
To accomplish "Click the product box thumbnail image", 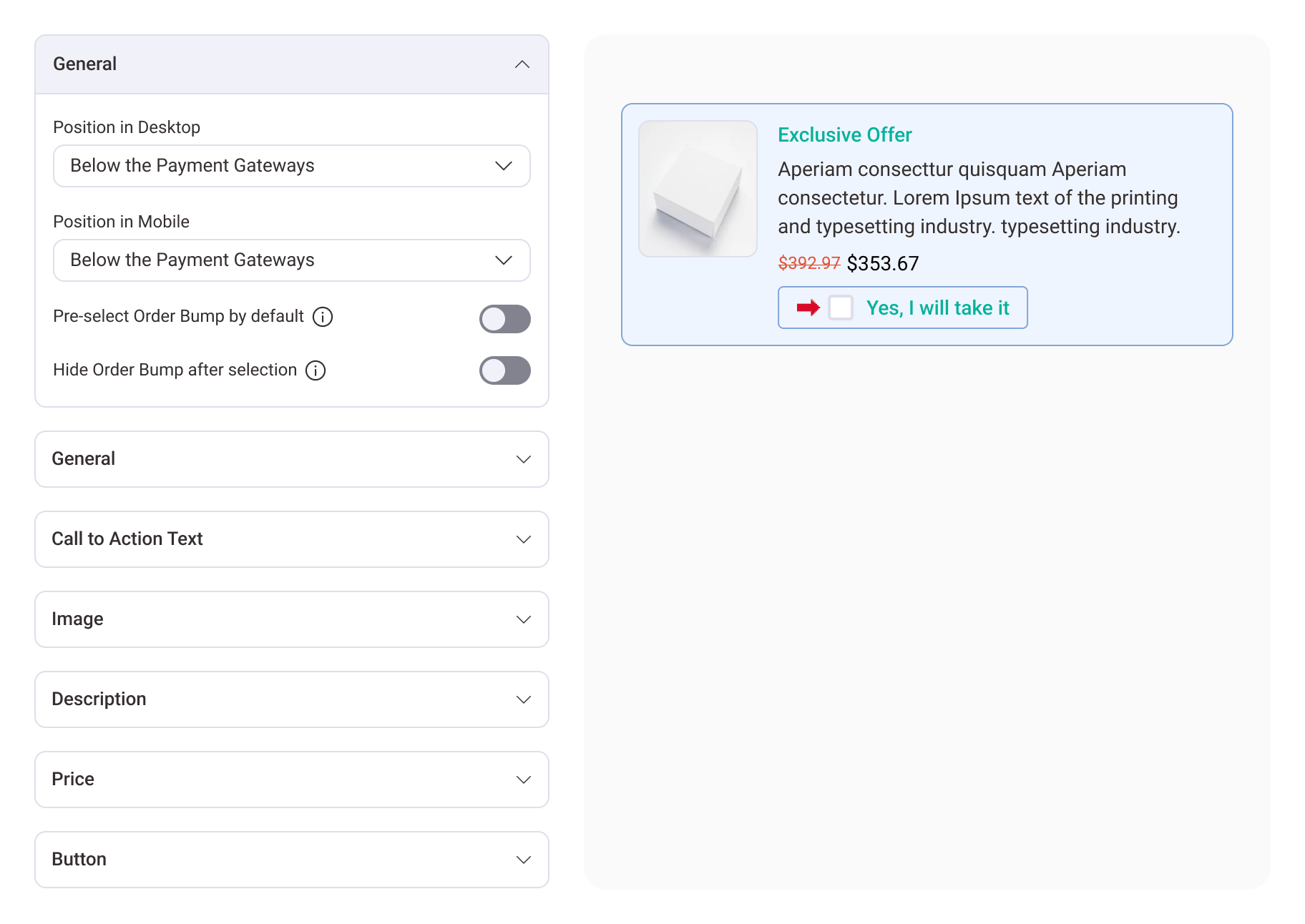I will tap(698, 189).
